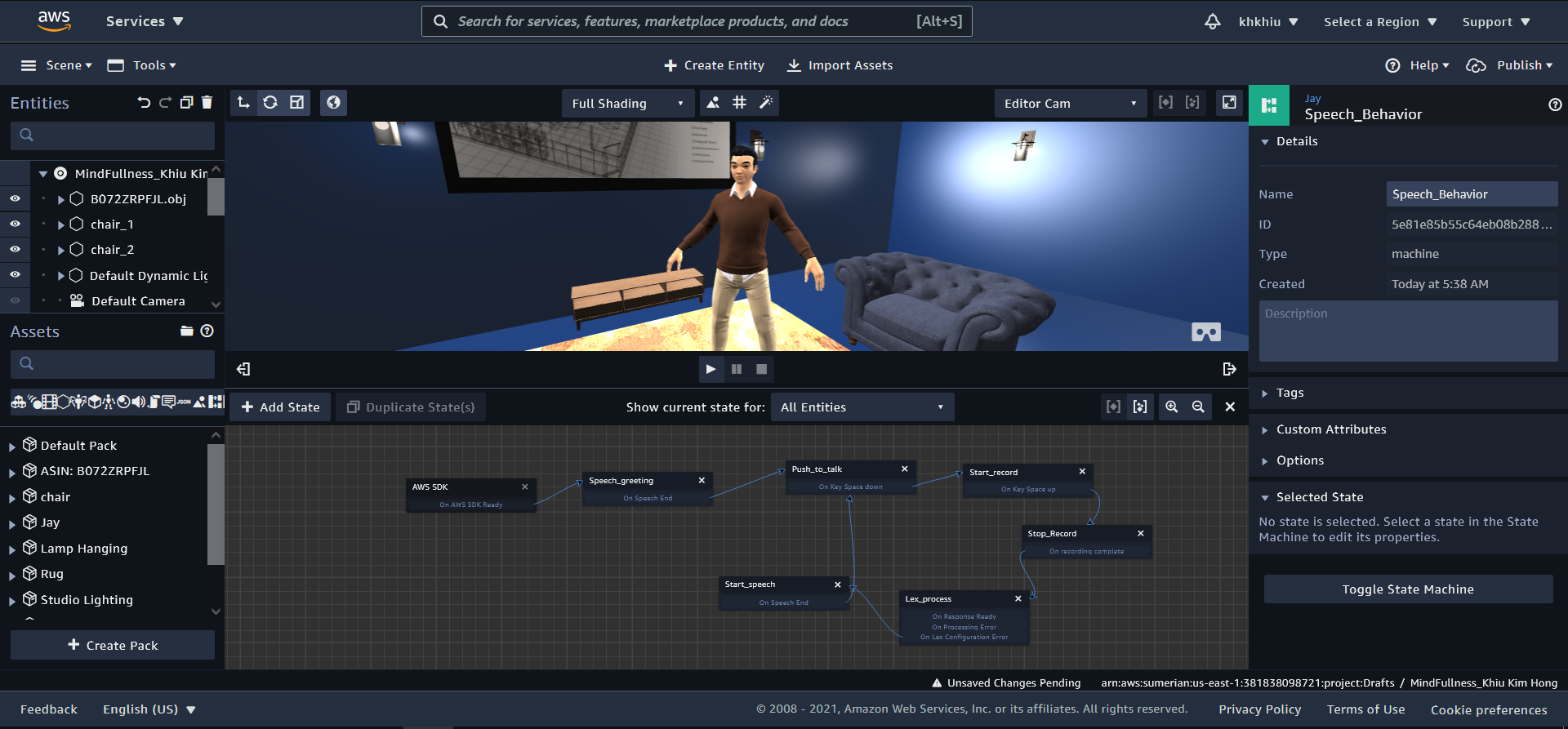Open the Tools menu
The height and width of the screenshot is (729, 1568).
(x=142, y=65)
